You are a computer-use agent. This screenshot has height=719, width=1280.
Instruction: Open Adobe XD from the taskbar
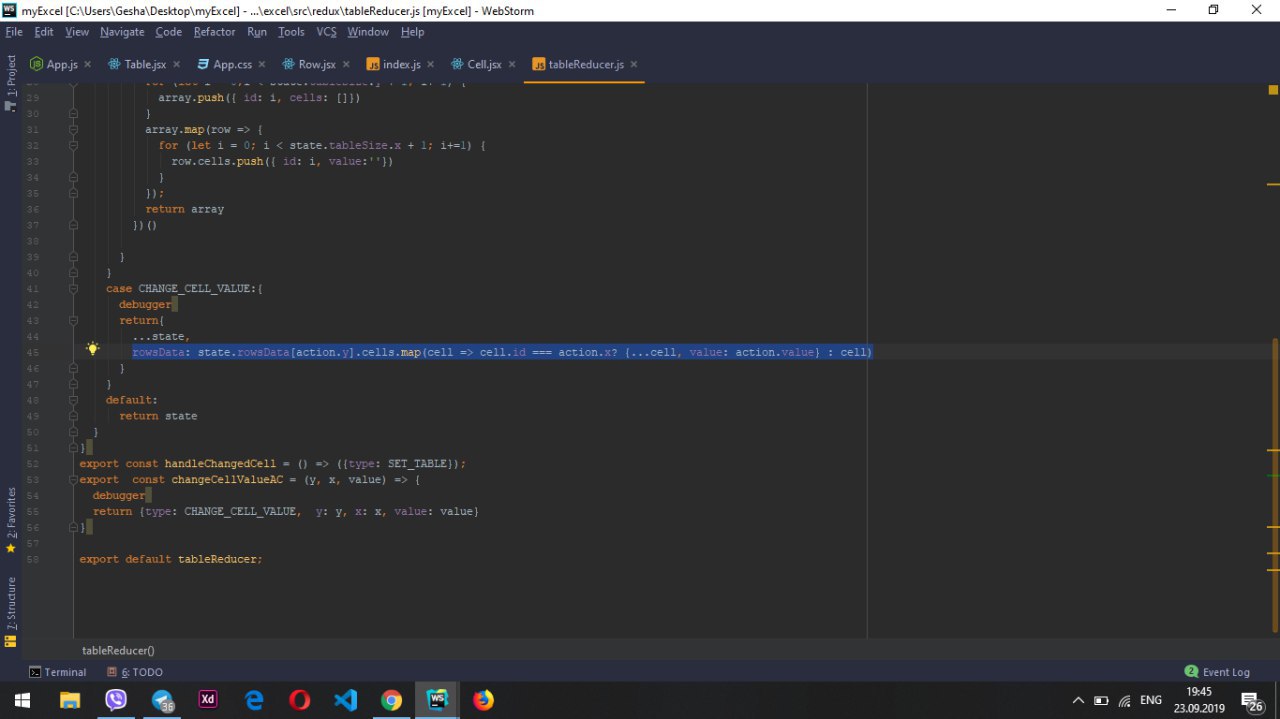[x=208, y=700]
